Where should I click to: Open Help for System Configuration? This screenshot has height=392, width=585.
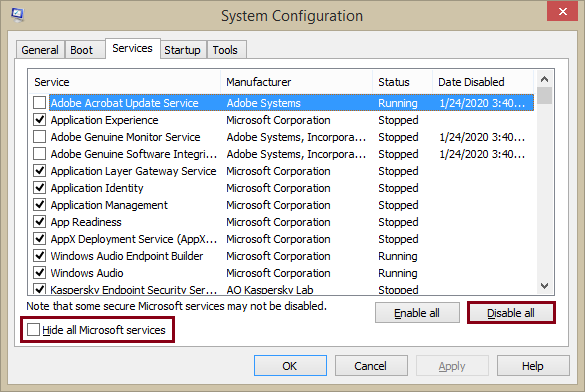tap(533, 366)
